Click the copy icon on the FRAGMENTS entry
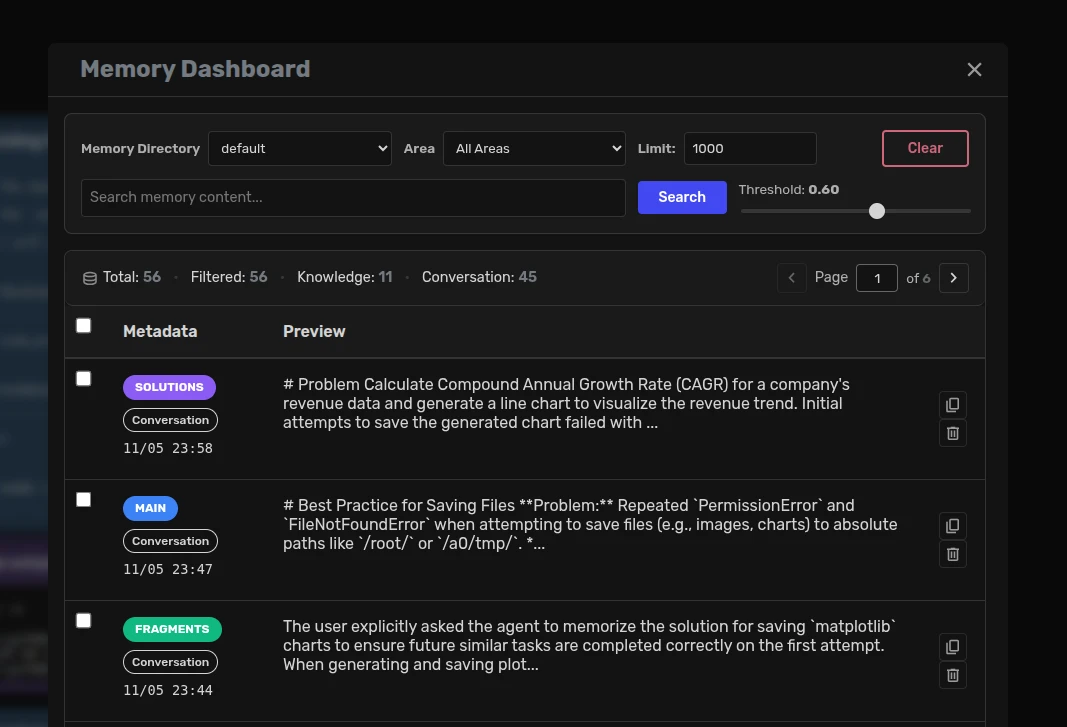 [952, 647]
